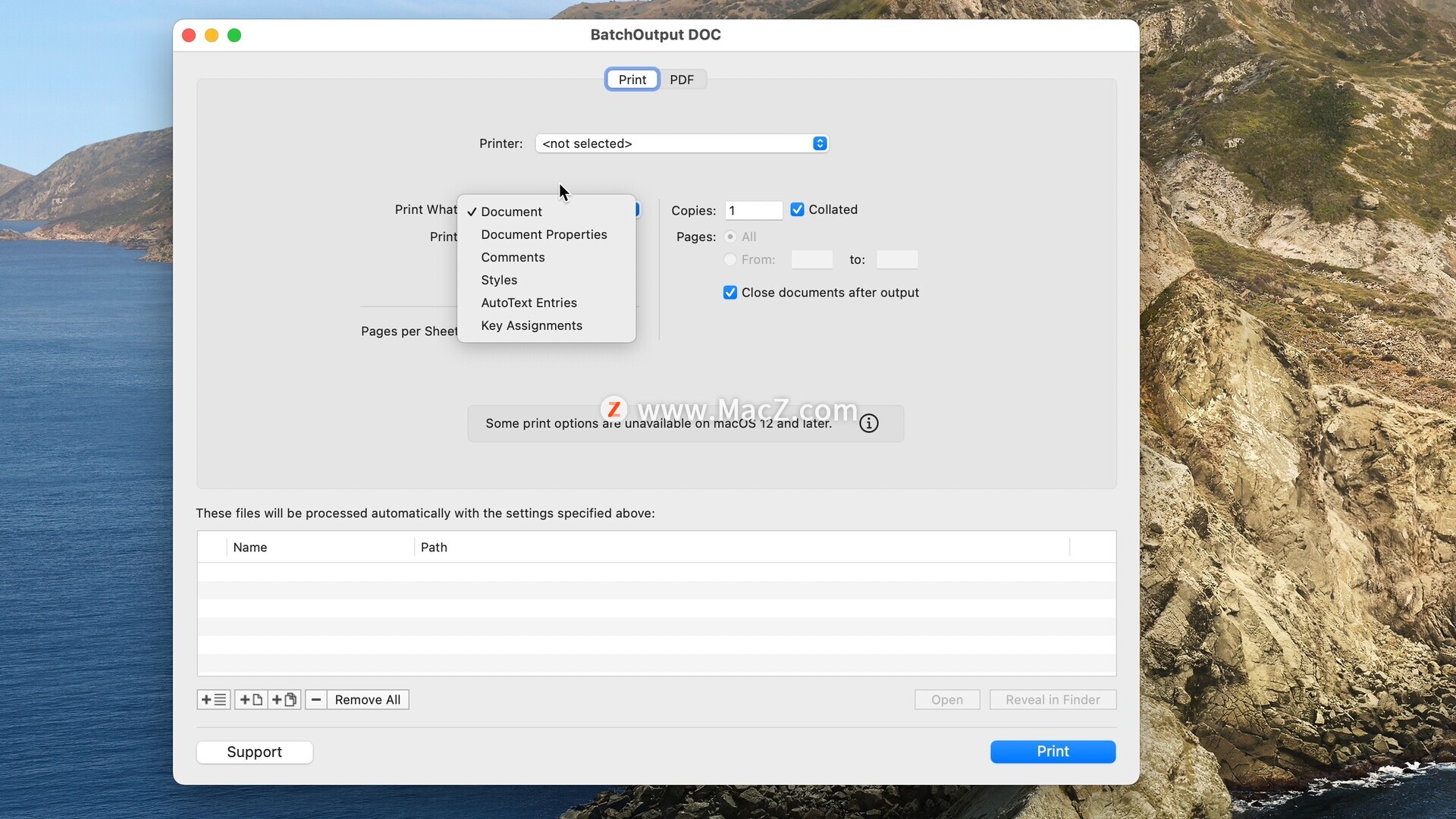Click the to page number field

(x=897, y=259)
